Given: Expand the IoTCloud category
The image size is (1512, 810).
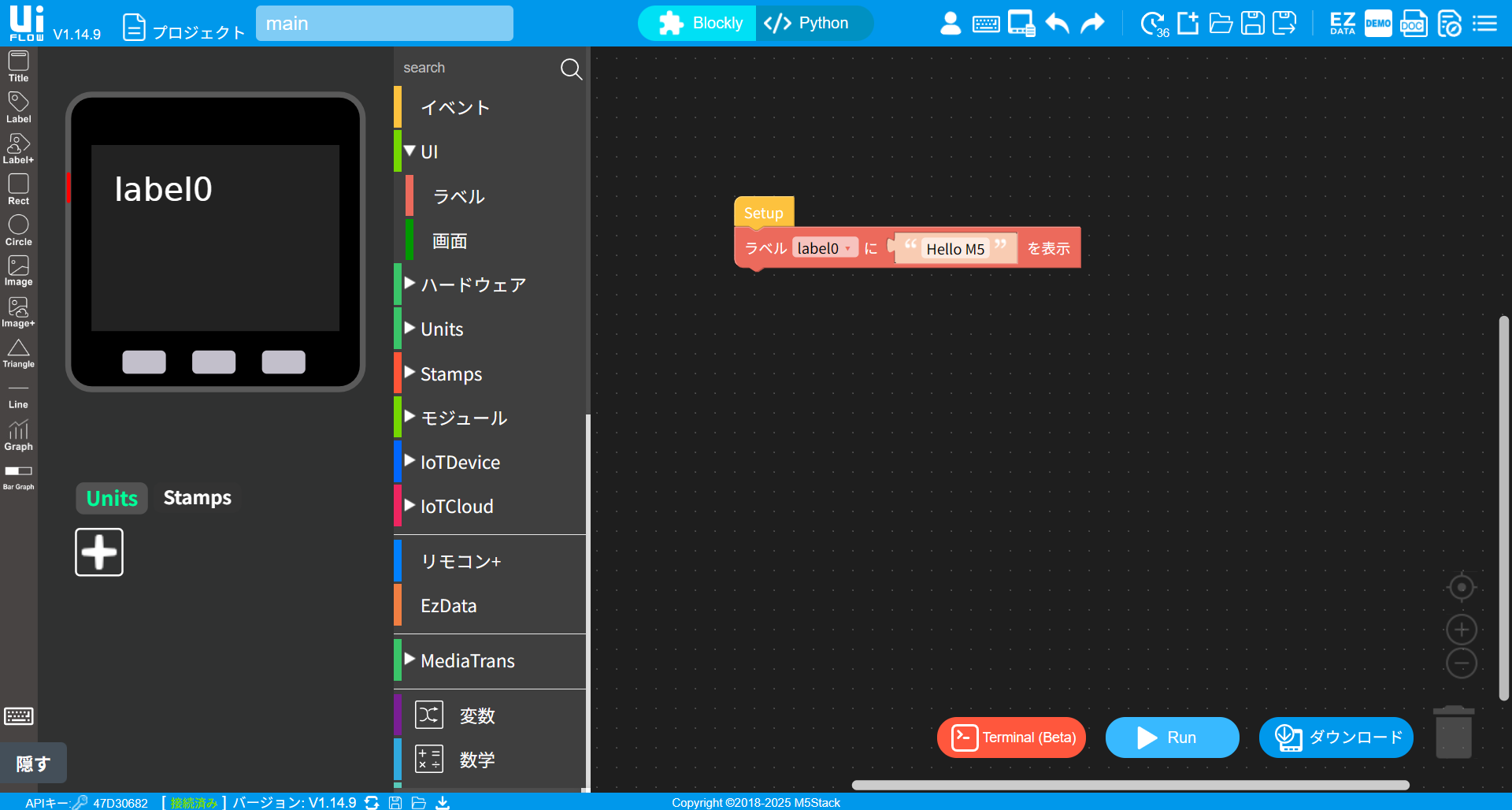Looking at the screenshot, I should pyautogui.click(x=409, y=505).
